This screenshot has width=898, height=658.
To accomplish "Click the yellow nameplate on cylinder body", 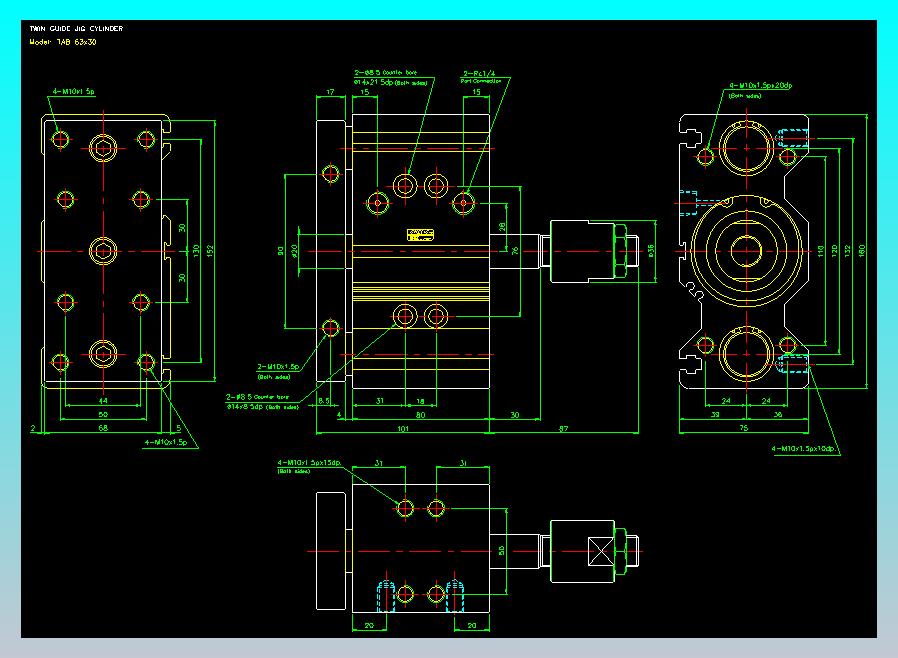I will point(420,235).
